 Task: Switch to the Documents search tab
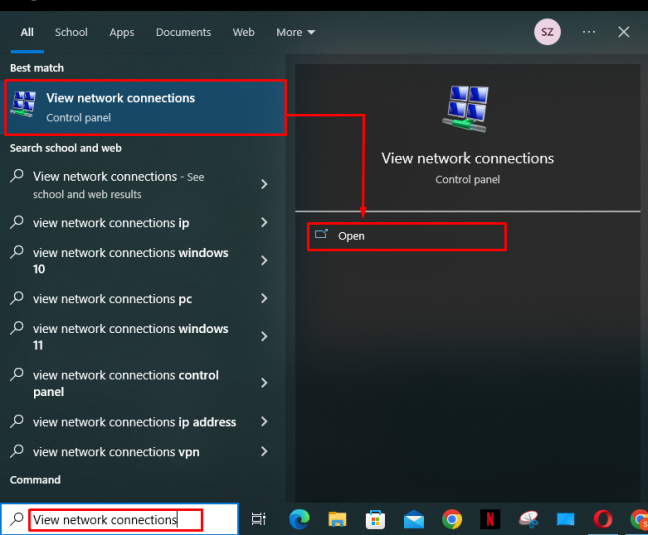[x=183, y=32]
